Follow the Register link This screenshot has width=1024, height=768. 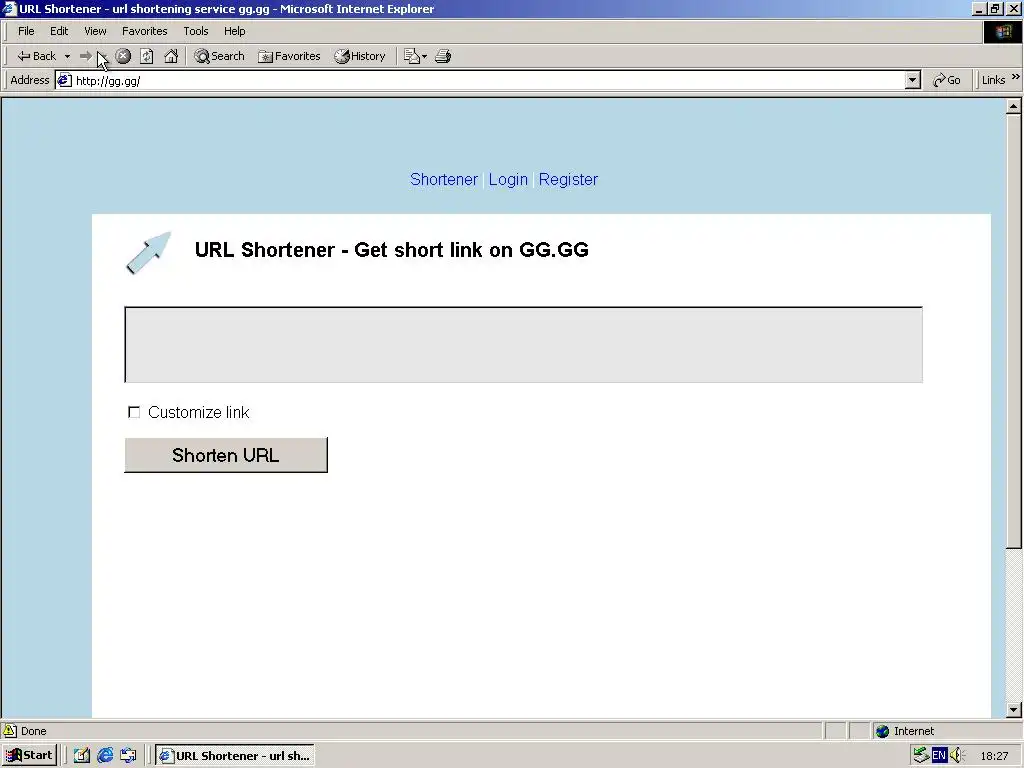(568, 180)
